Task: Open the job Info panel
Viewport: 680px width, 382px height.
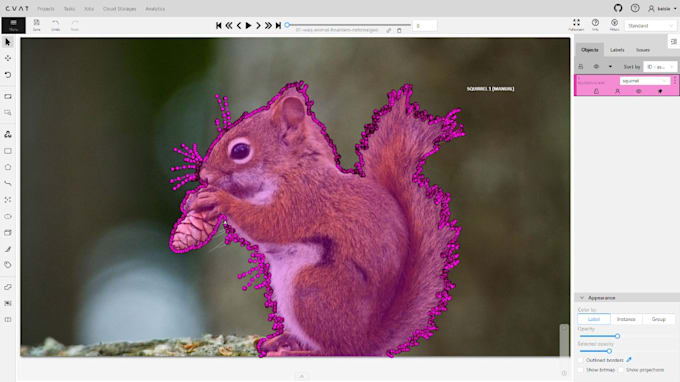Action: click(595, 25)
